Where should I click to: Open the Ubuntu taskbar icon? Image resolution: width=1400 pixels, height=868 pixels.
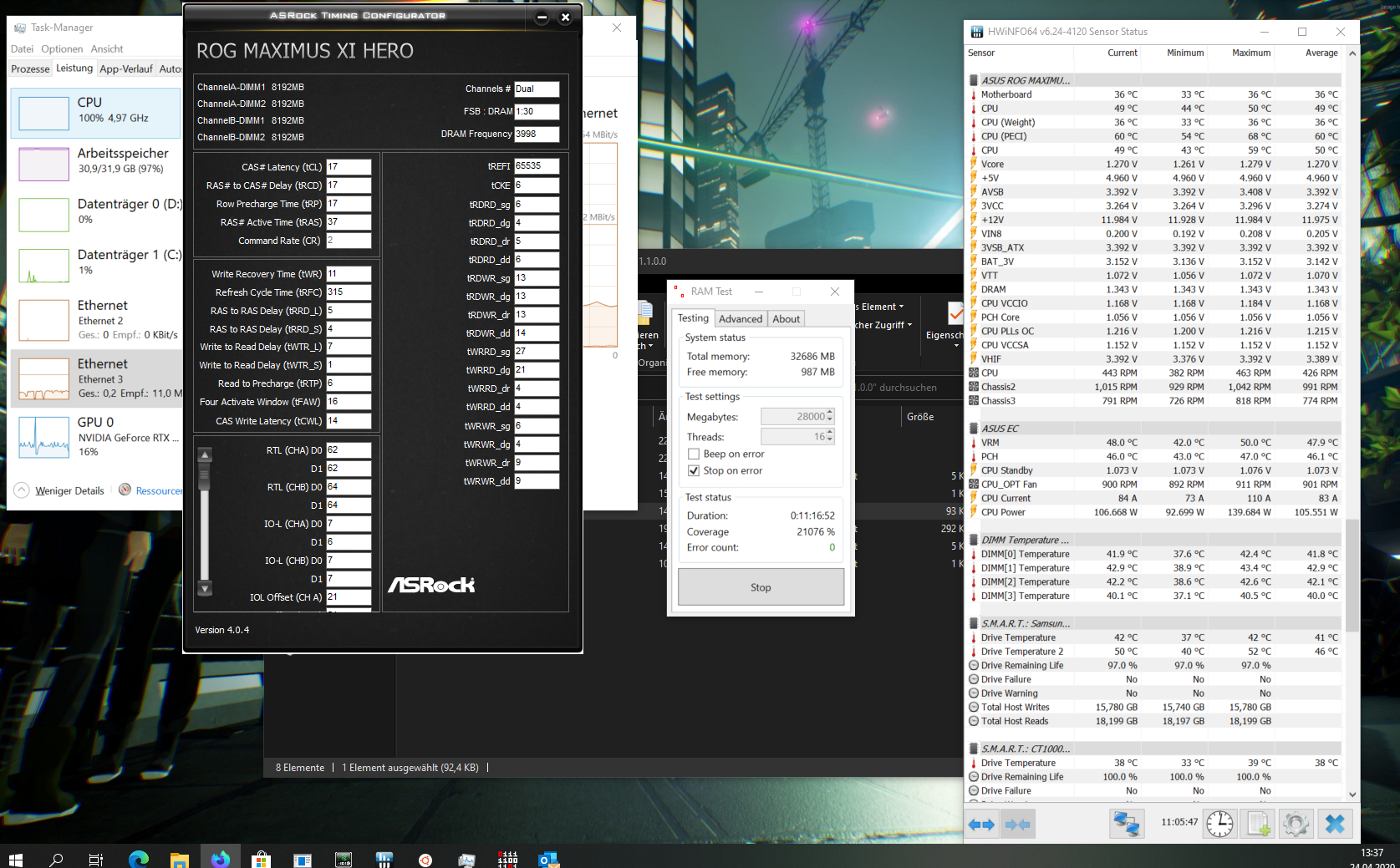coord(425,860)
